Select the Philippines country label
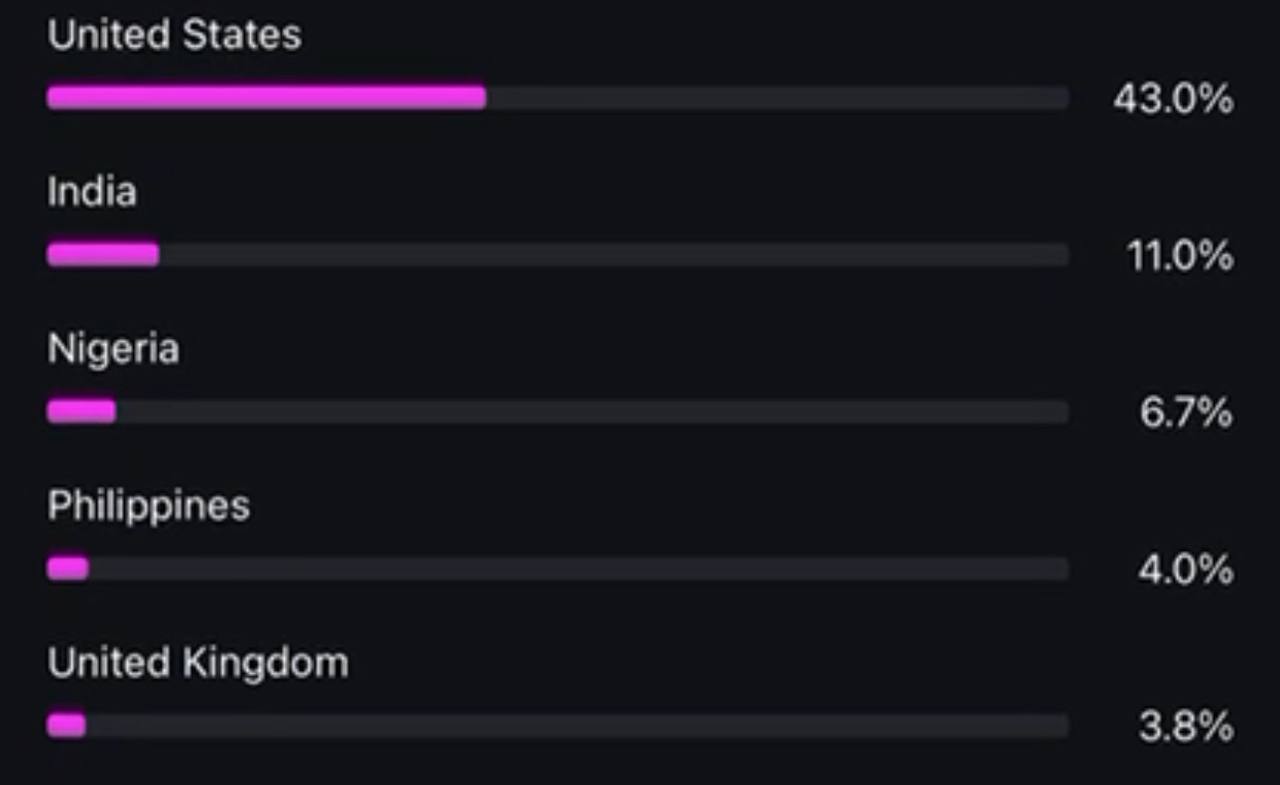 148,506
